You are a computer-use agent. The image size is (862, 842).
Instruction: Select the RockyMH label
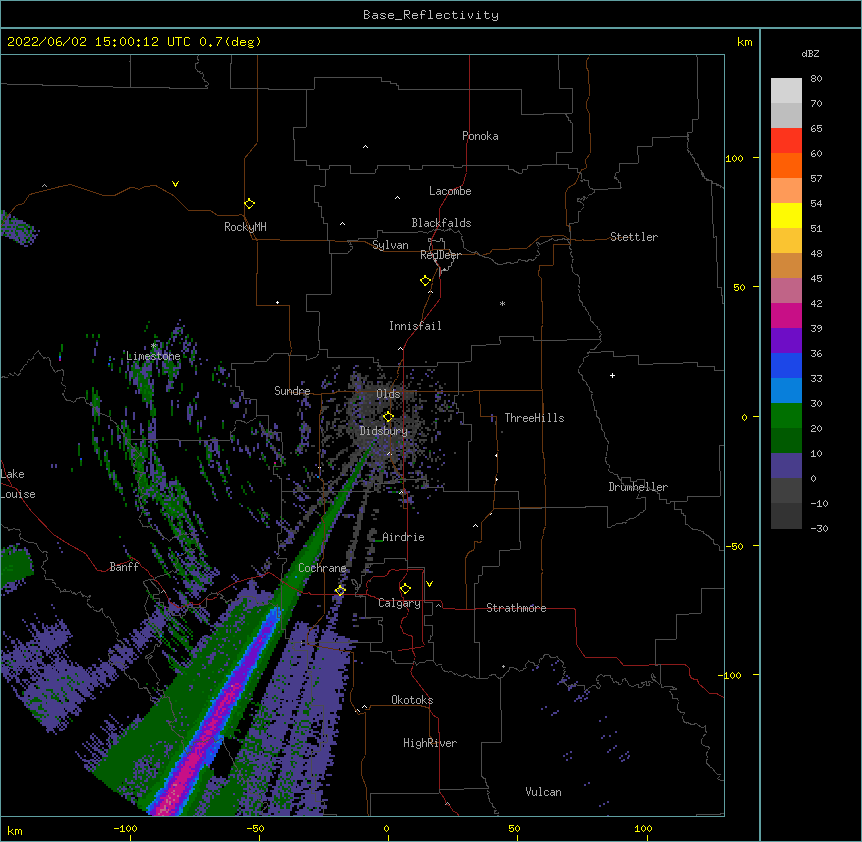click(245, 227)
